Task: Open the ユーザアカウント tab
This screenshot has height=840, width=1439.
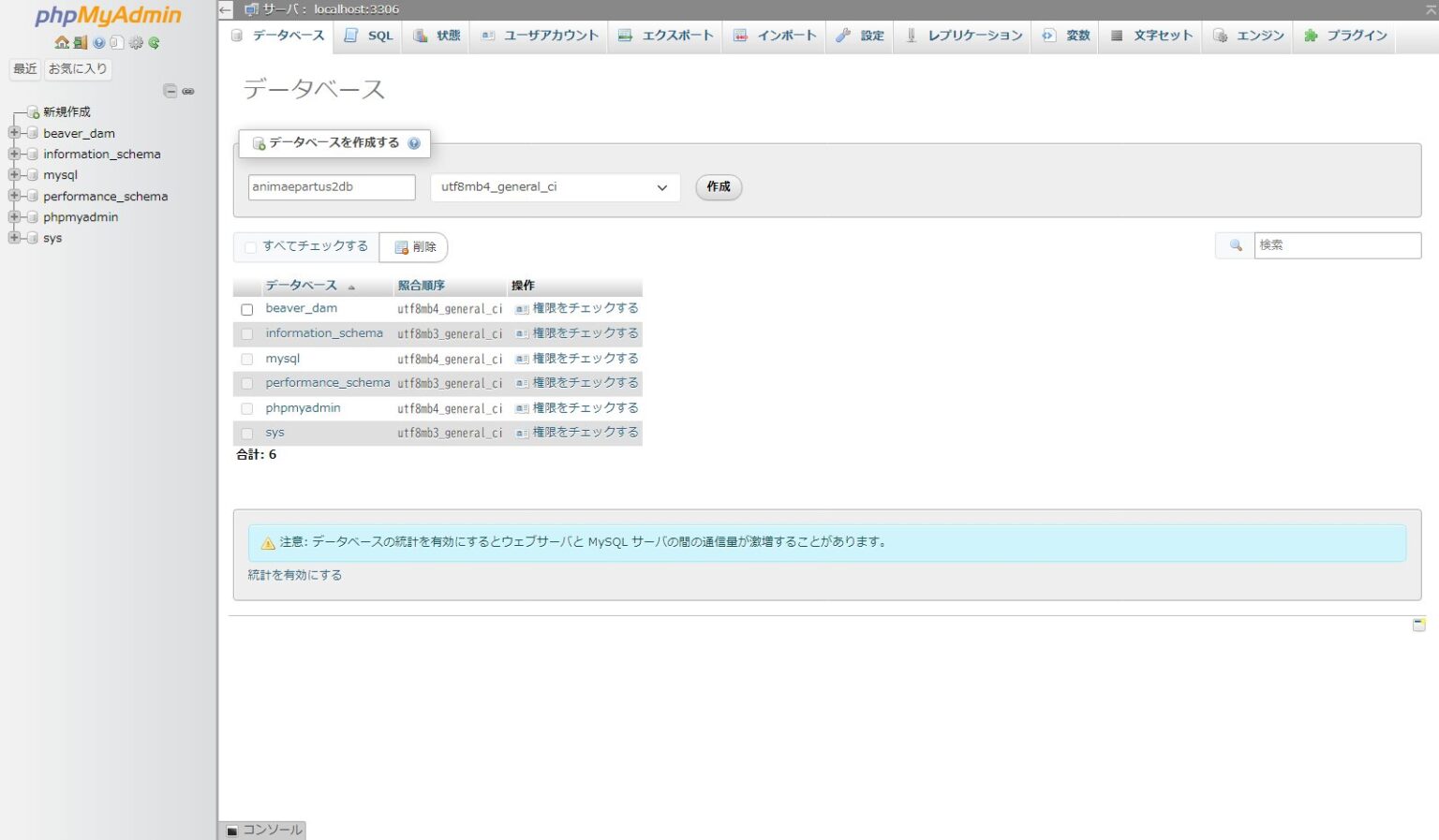Action: coord(539,36)
